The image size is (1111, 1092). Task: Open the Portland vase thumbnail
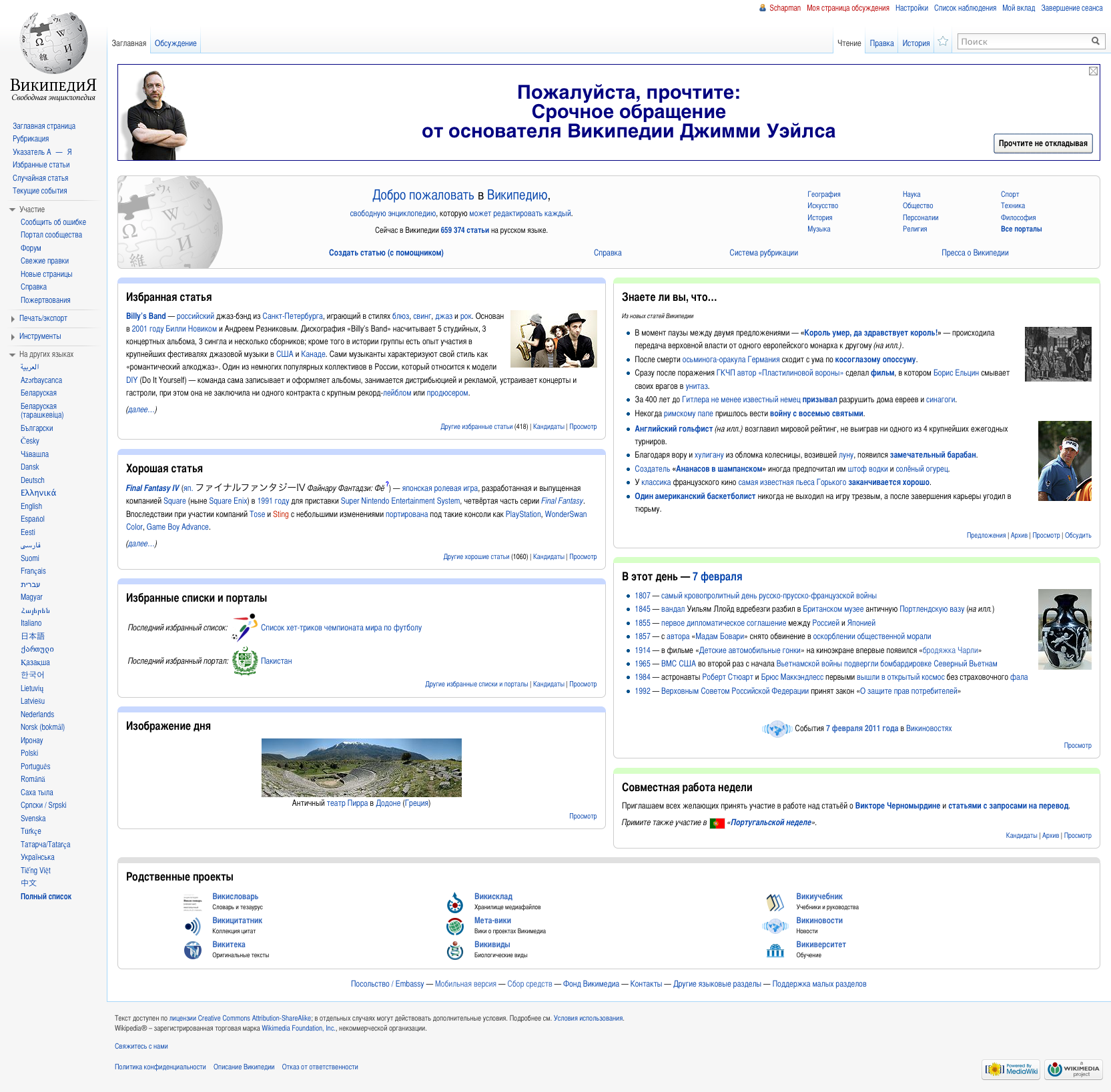1064,629
